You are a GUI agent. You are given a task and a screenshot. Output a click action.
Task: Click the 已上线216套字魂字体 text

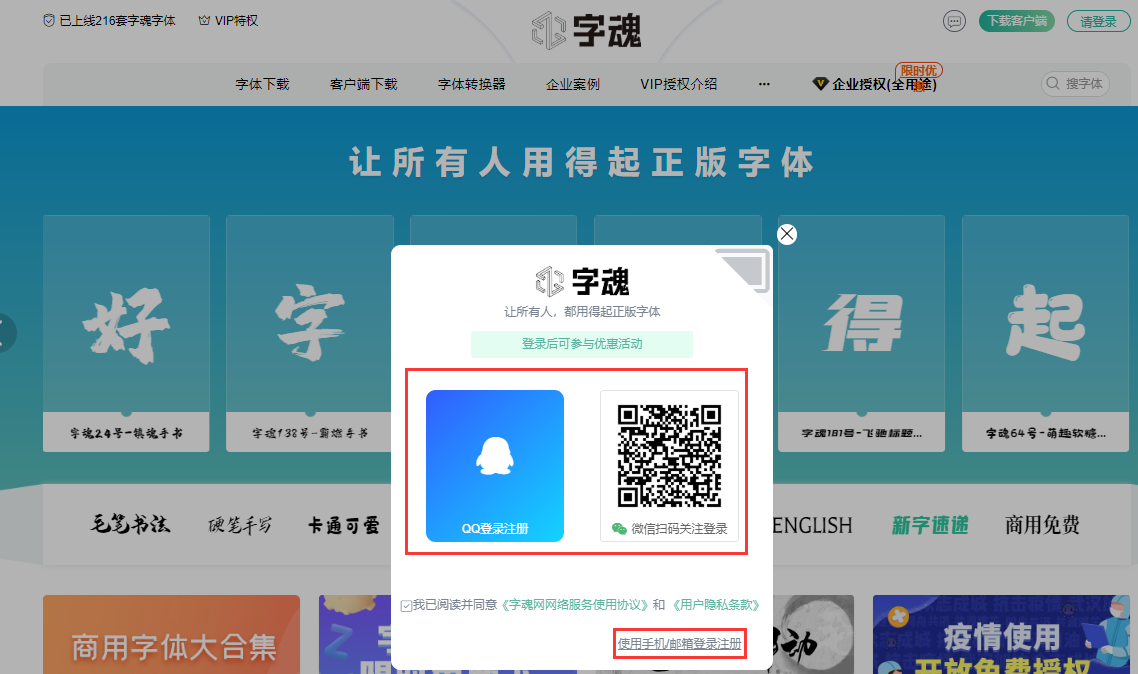click(x=118, y=20)
